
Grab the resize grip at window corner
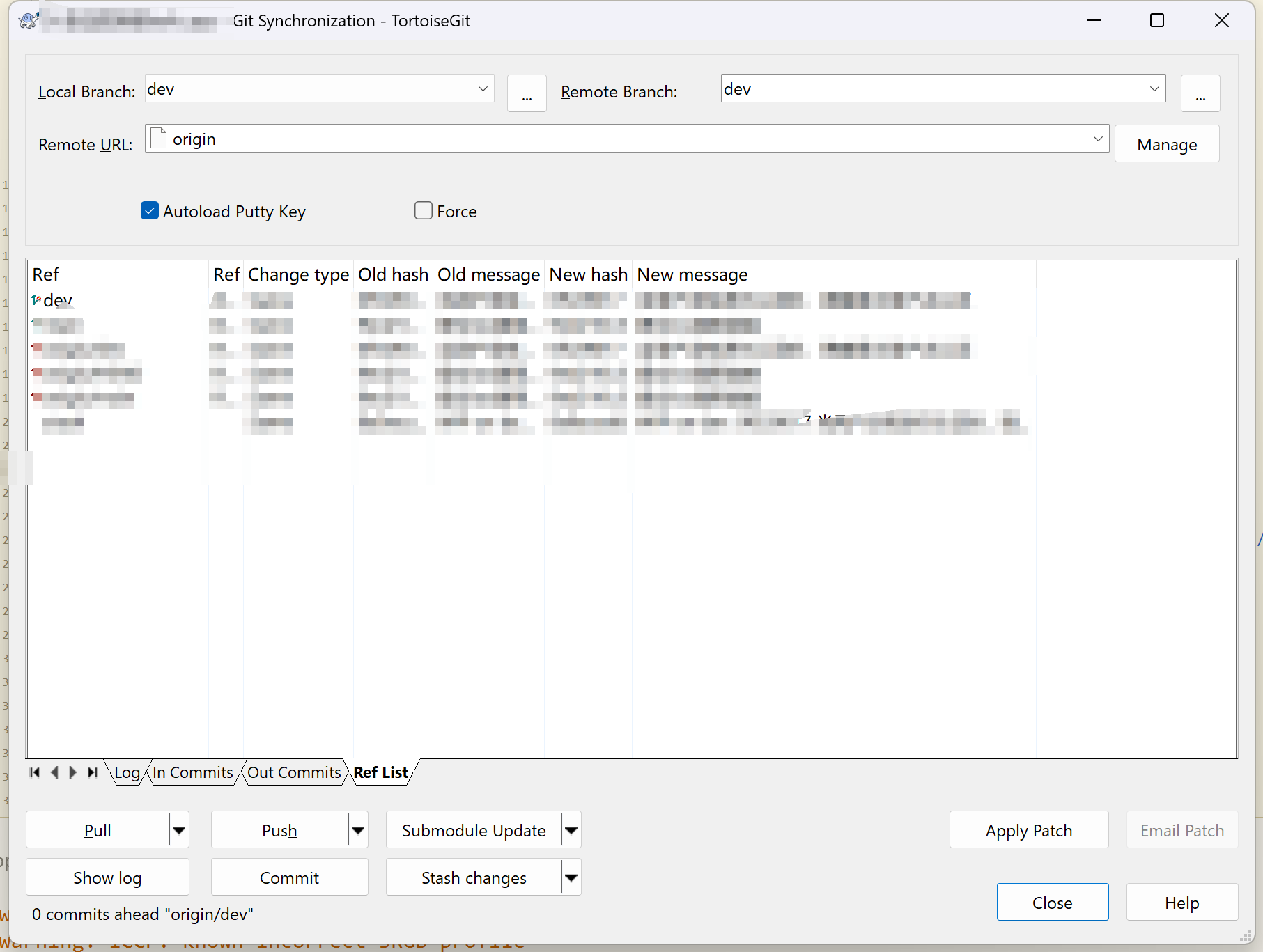[1246, 935]
